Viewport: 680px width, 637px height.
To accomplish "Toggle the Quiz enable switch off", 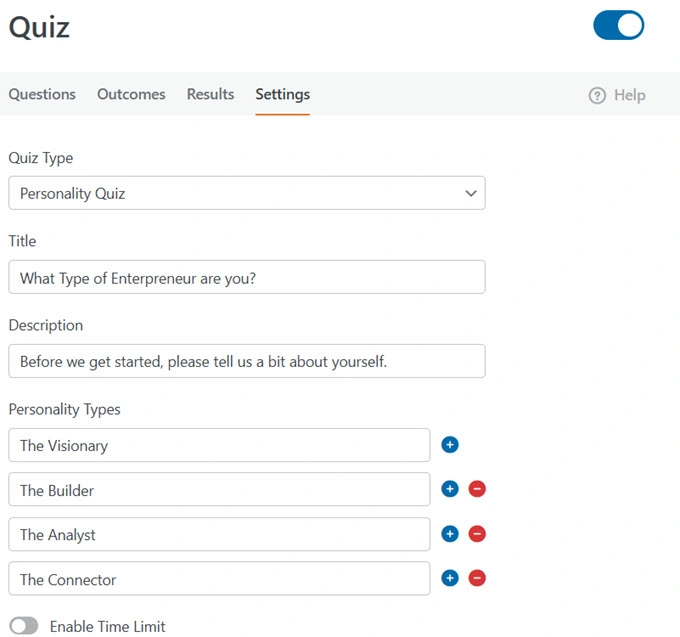I will point(618,26).
